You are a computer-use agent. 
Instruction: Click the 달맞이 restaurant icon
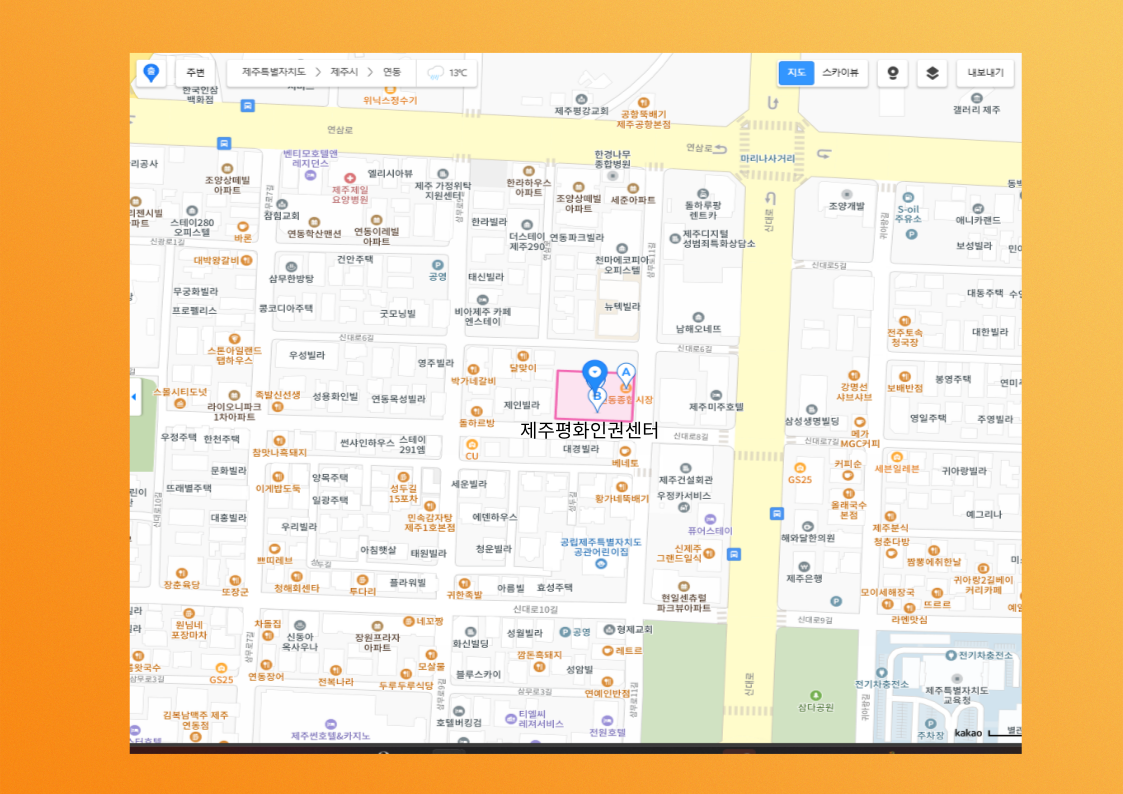tap(523, 356)
